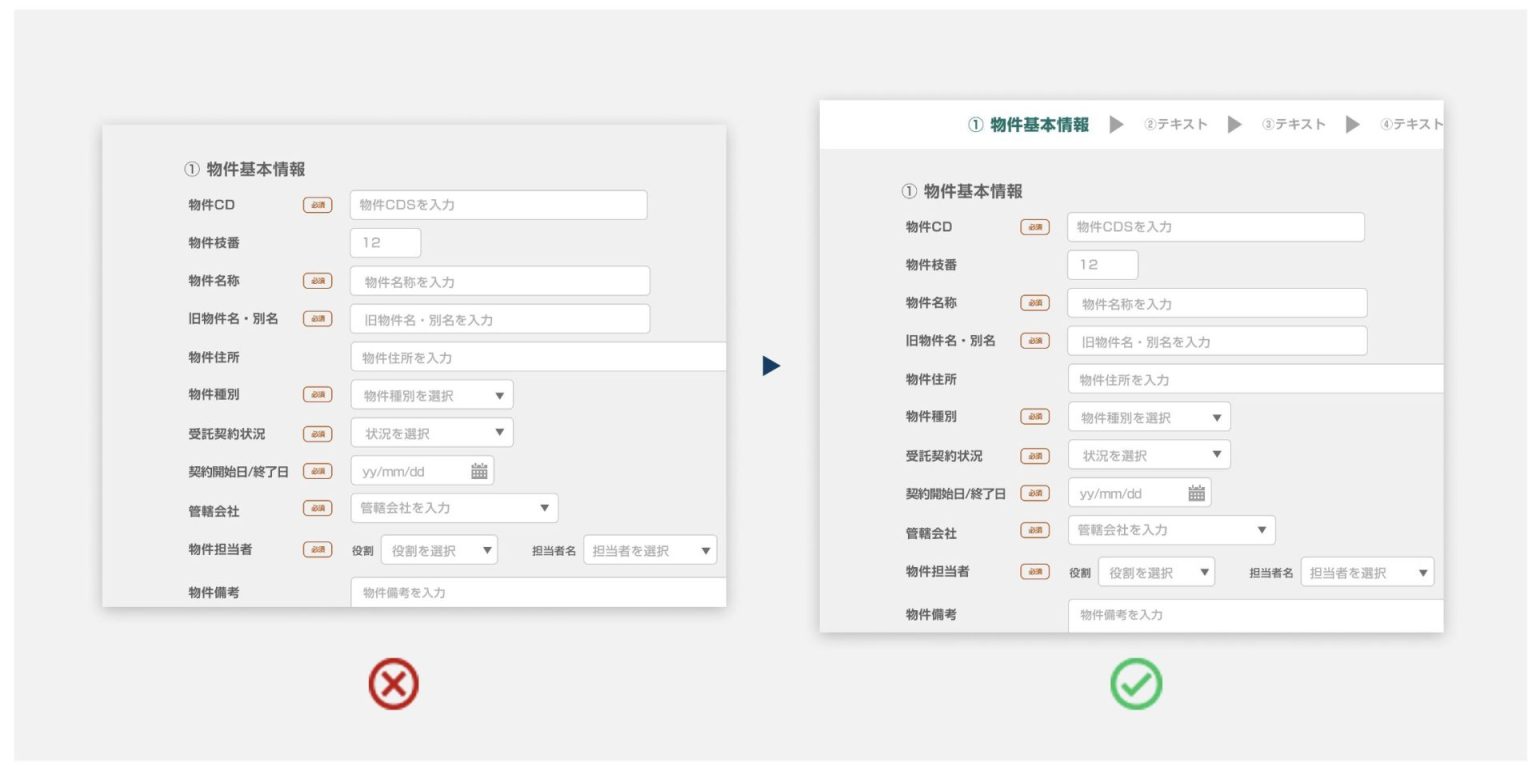Click the progress arrow between ①物件基本情報 and ②テキスト
1536x767 pixels.
pos(1117,125)
